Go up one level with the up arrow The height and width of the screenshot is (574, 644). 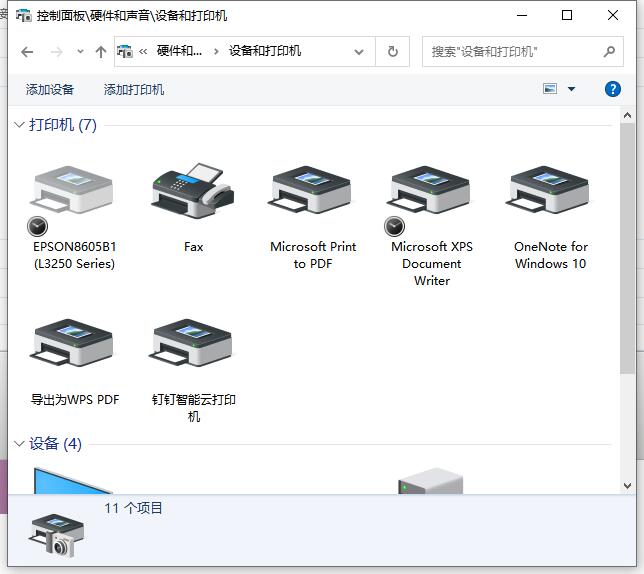click(x=101, y=52)
